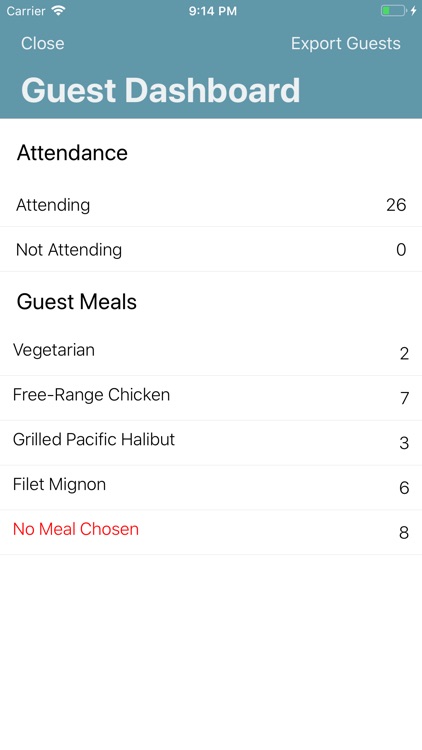
Task: Tap the Guest Meals section header
Action: pyautogui.click(x=77, y=302)
